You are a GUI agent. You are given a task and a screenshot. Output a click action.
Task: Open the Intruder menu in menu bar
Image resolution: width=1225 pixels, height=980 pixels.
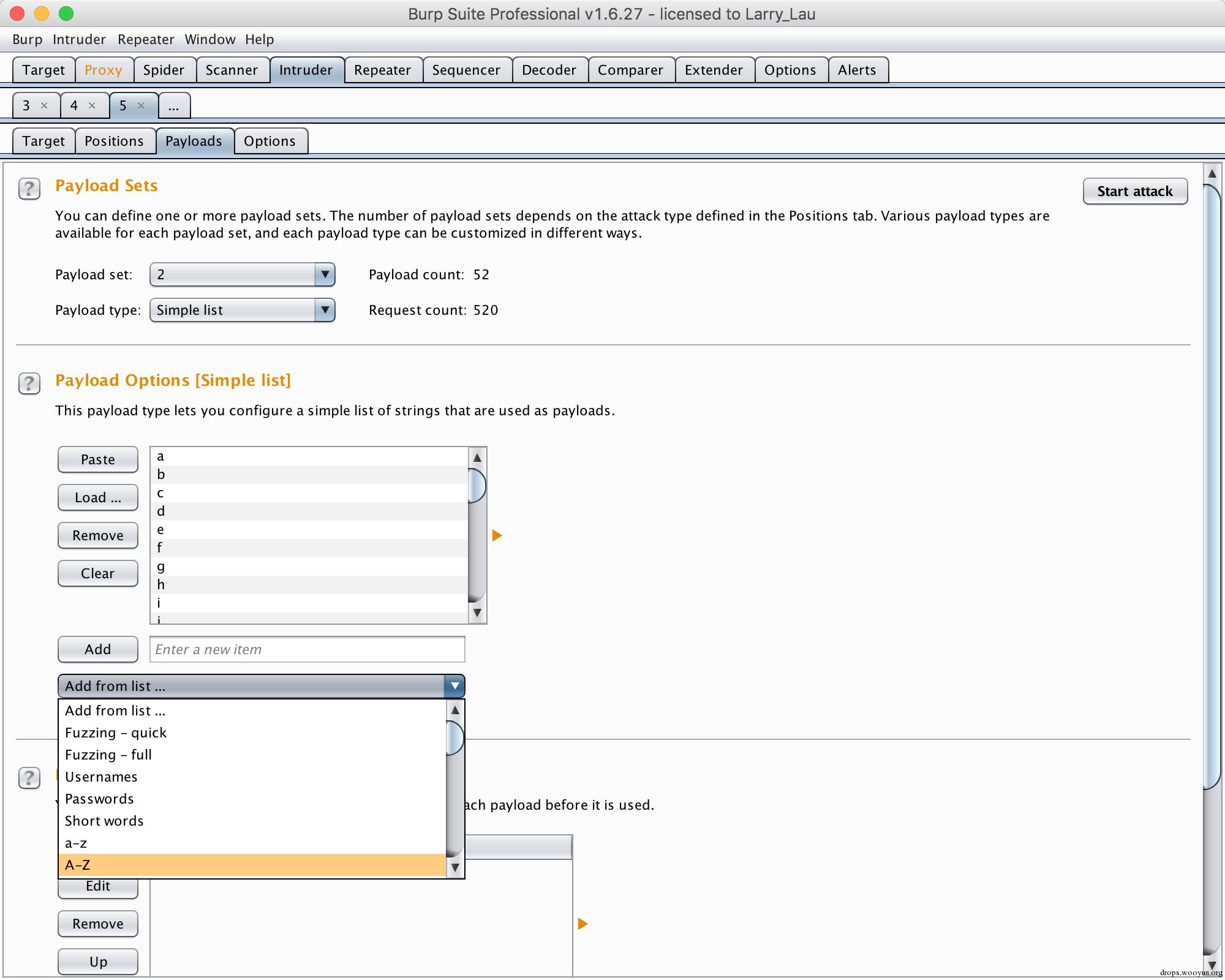(x=79, y=39)
